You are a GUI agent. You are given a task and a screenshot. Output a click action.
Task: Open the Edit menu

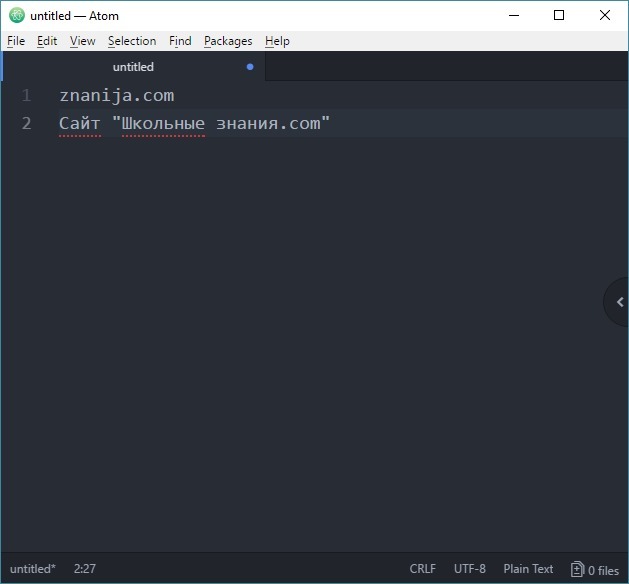click(47, 41)
